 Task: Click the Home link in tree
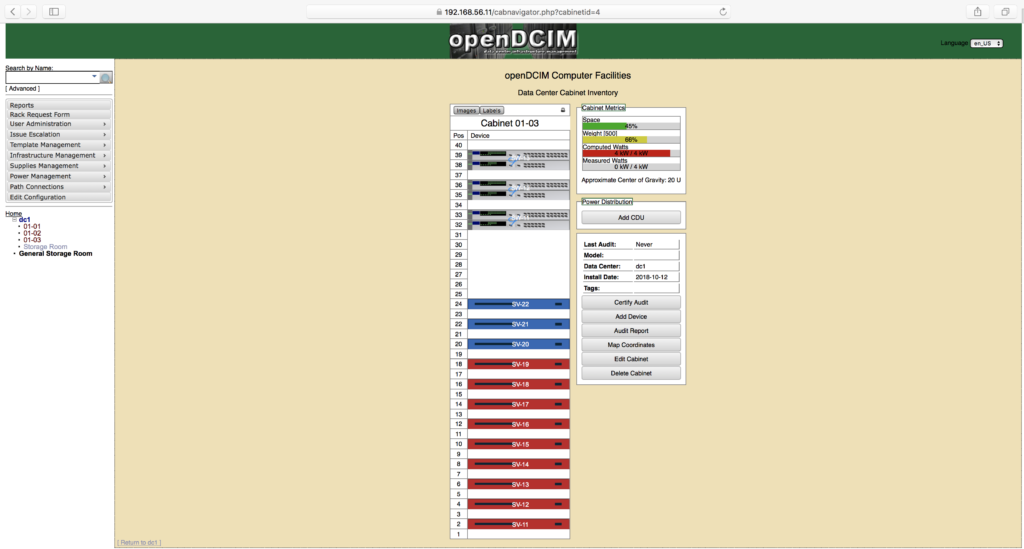(x=13, y=213)
